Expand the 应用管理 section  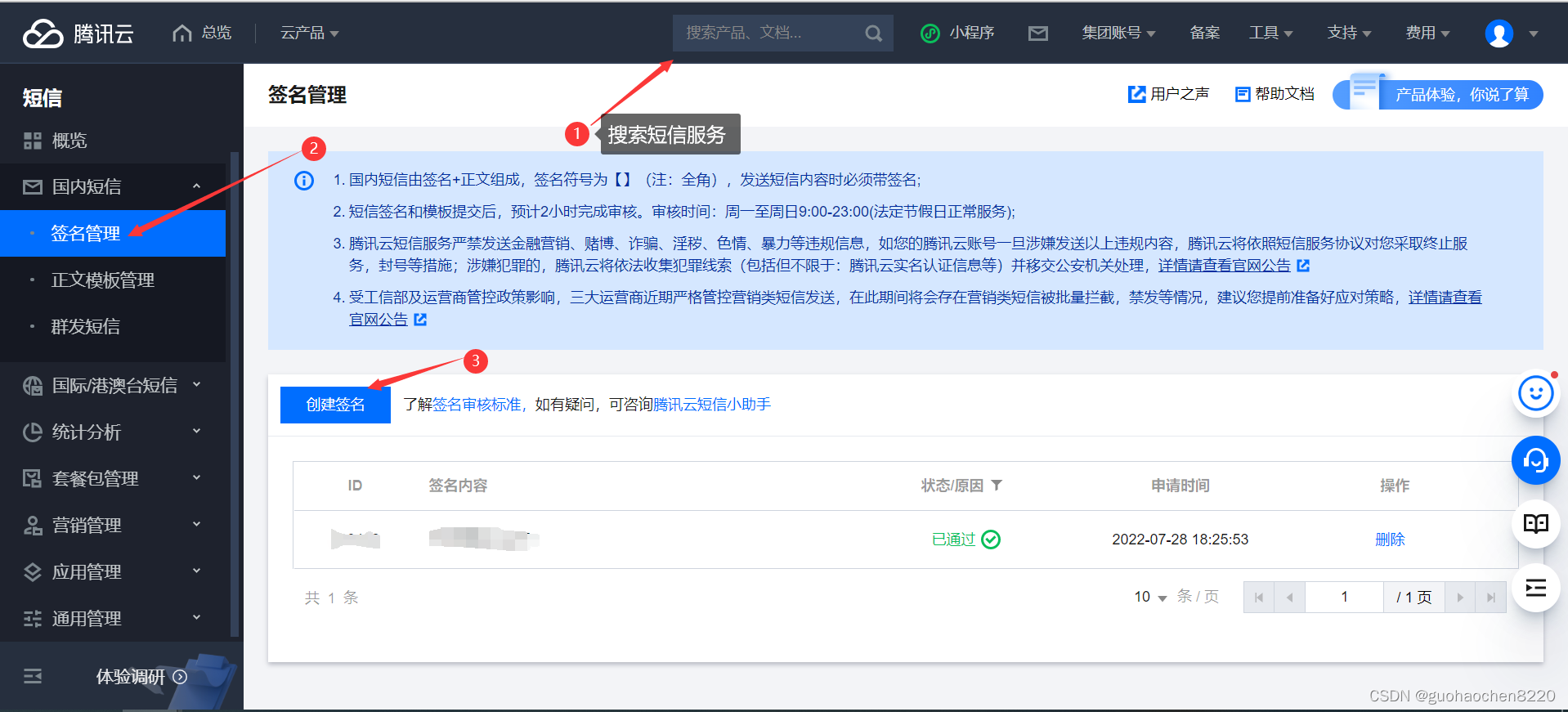[196, 571]
